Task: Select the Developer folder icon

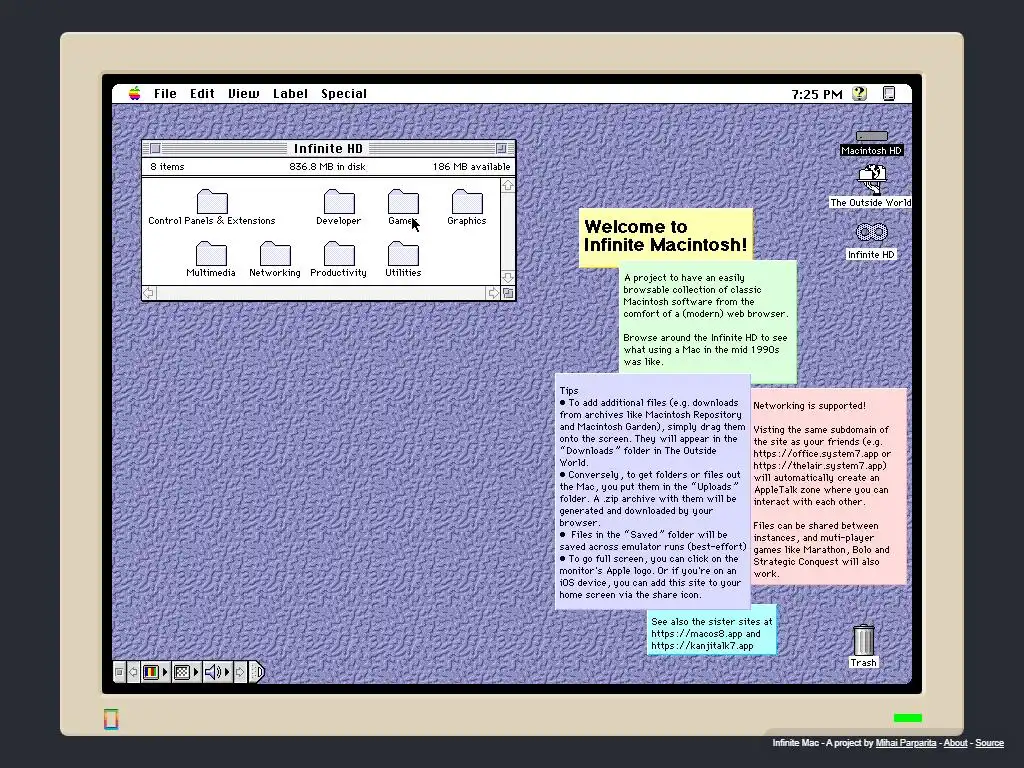Action: click(x=339, y=202)
